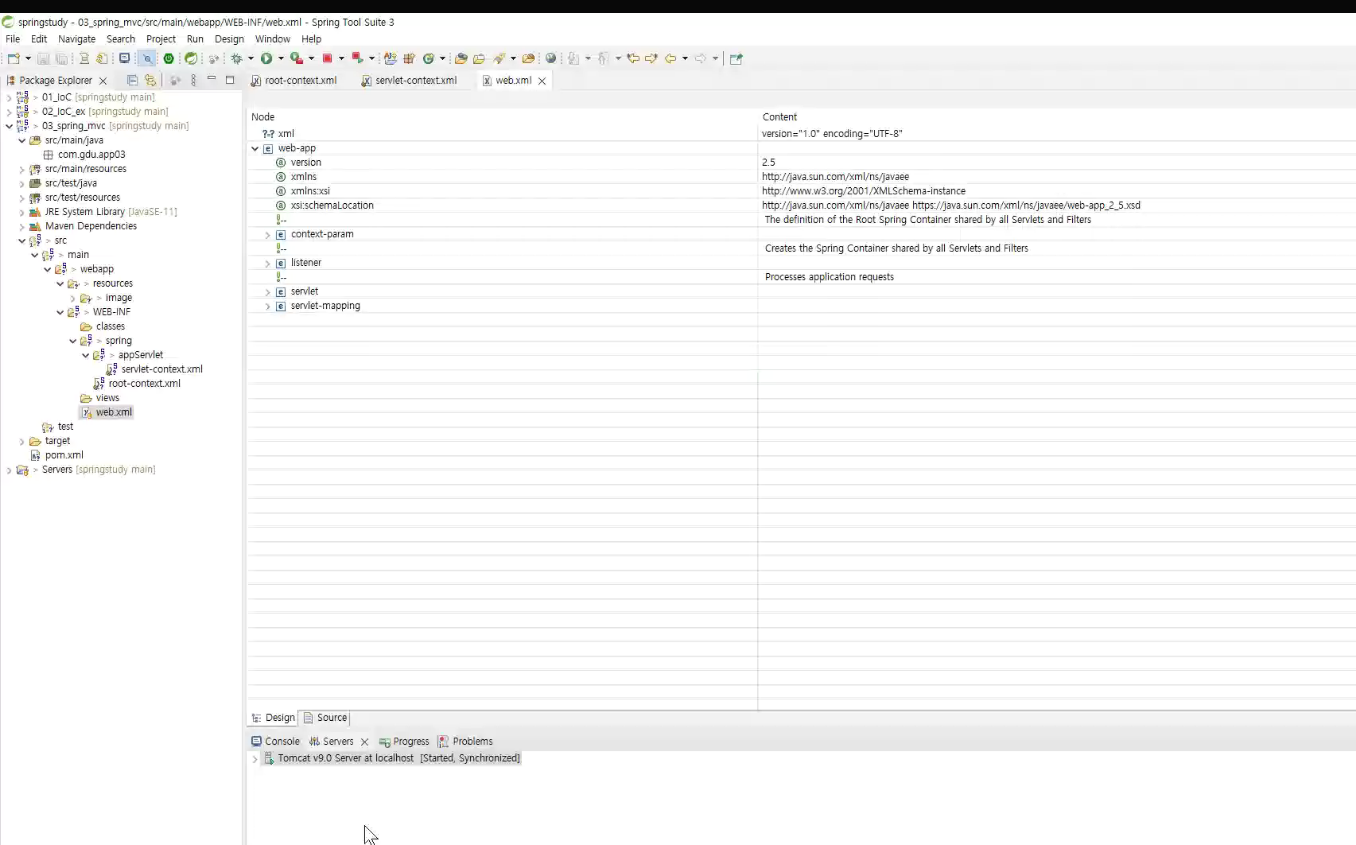Click the Content column header
1356x845 pixels.
tap(779, 117)
